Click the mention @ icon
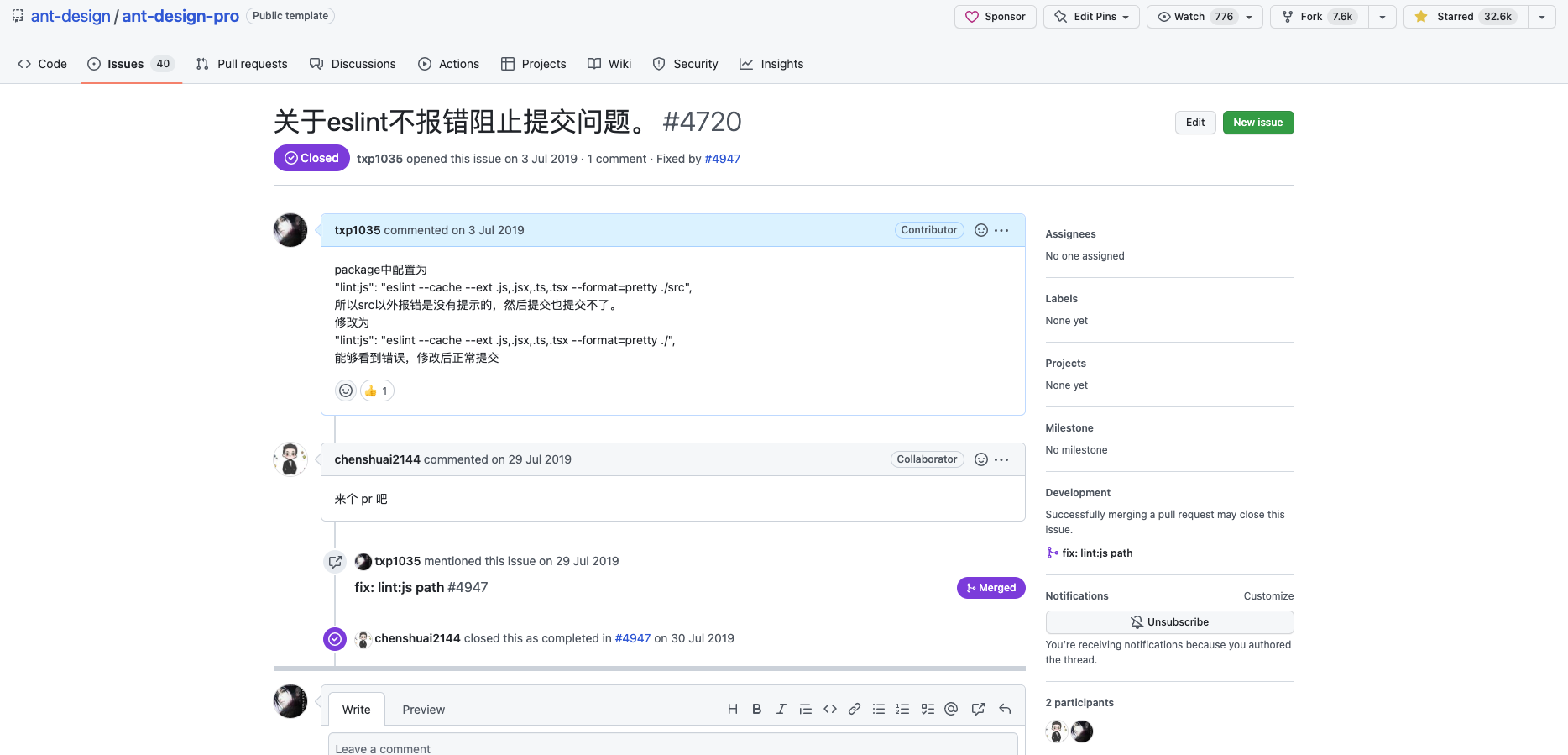The height and width of the screenshot is (755, 1568). coord(951,709)
